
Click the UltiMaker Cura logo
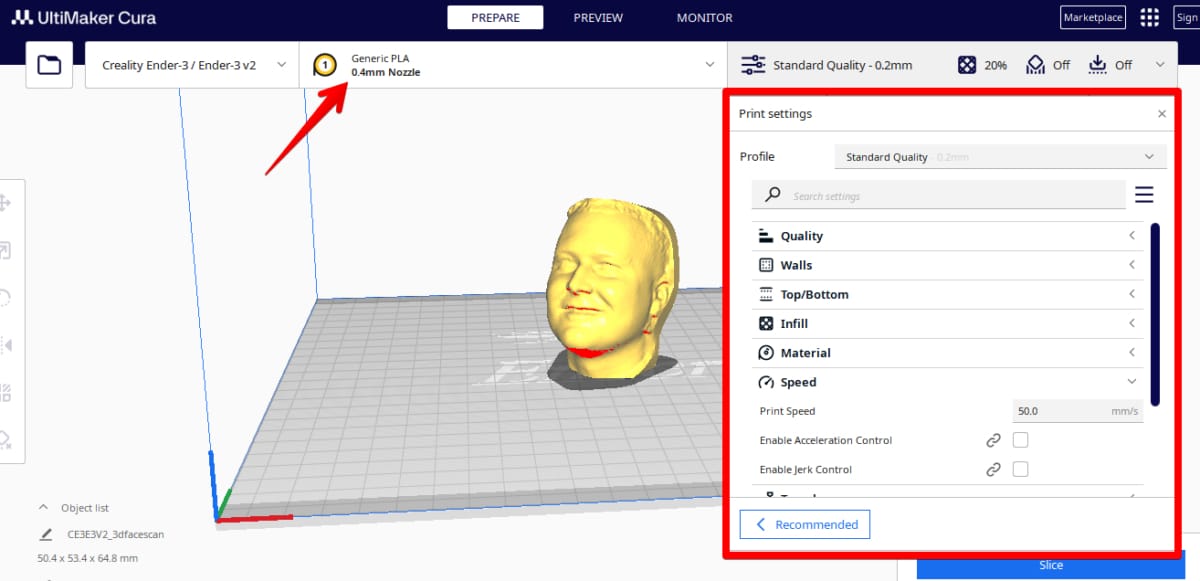click(x=84, y=17)
